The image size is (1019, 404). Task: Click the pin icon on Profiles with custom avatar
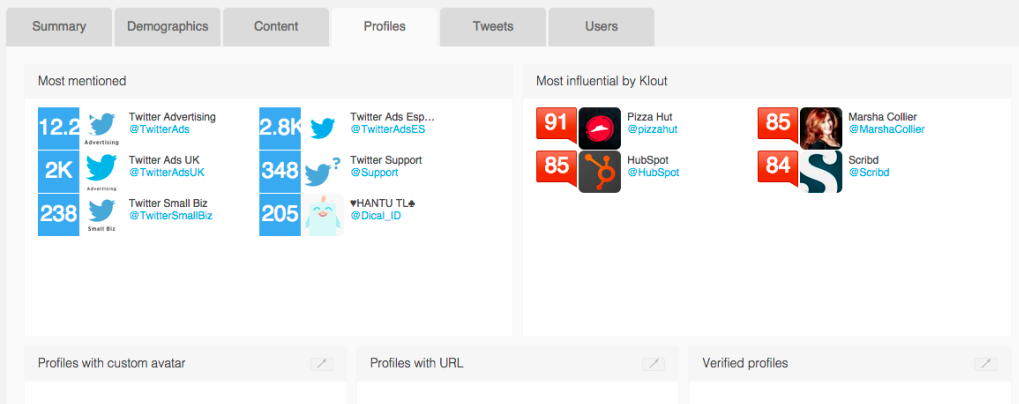click(x=322, y=364)
